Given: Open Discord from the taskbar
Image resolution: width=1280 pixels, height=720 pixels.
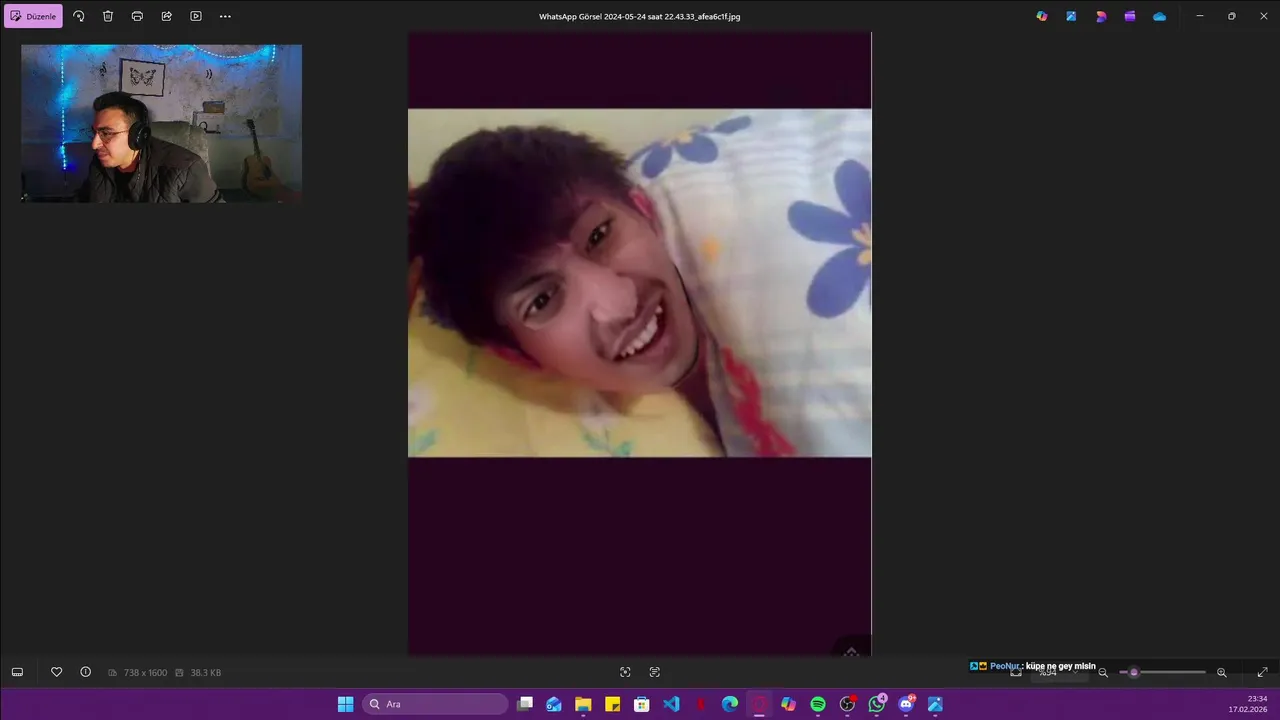Looking at the screenshot, I should pyautogui.click(x=906, y=704).
